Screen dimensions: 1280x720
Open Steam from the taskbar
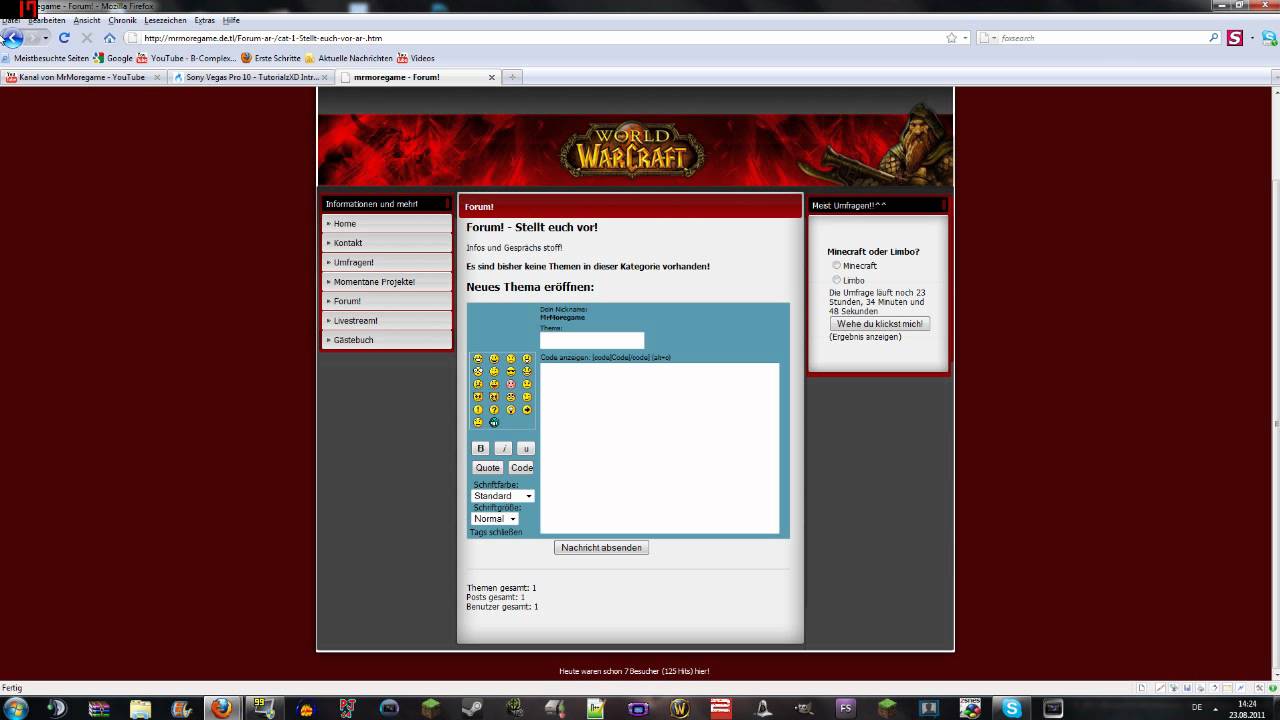473,708
